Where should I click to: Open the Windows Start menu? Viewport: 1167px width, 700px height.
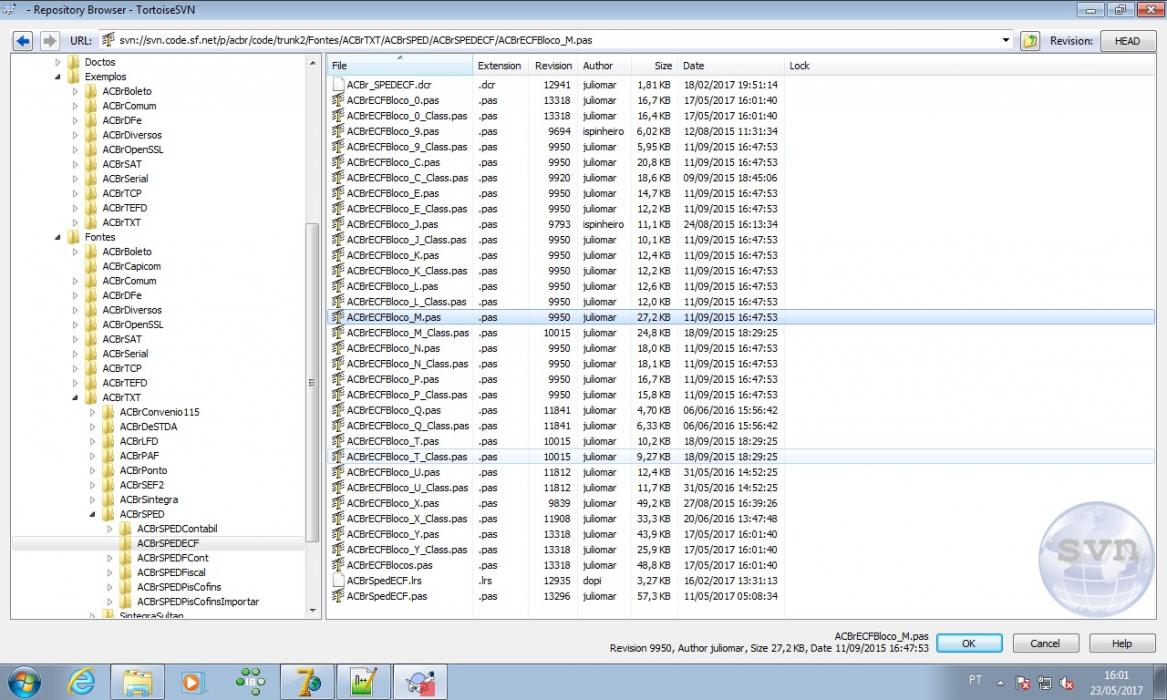(x=25, y=681)
